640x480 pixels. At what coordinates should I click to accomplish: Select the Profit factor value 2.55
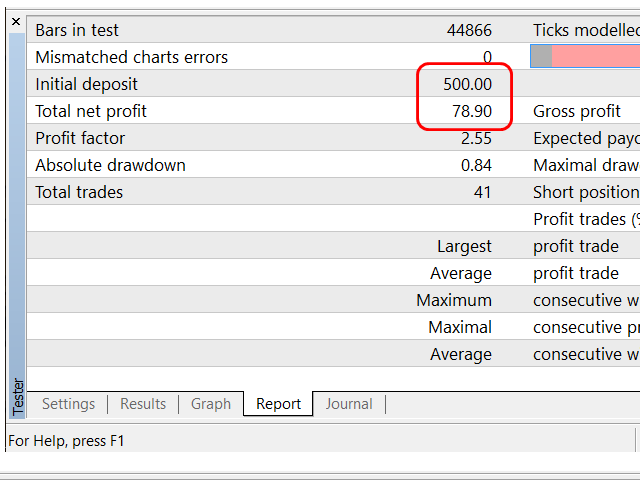click(476, 138)
